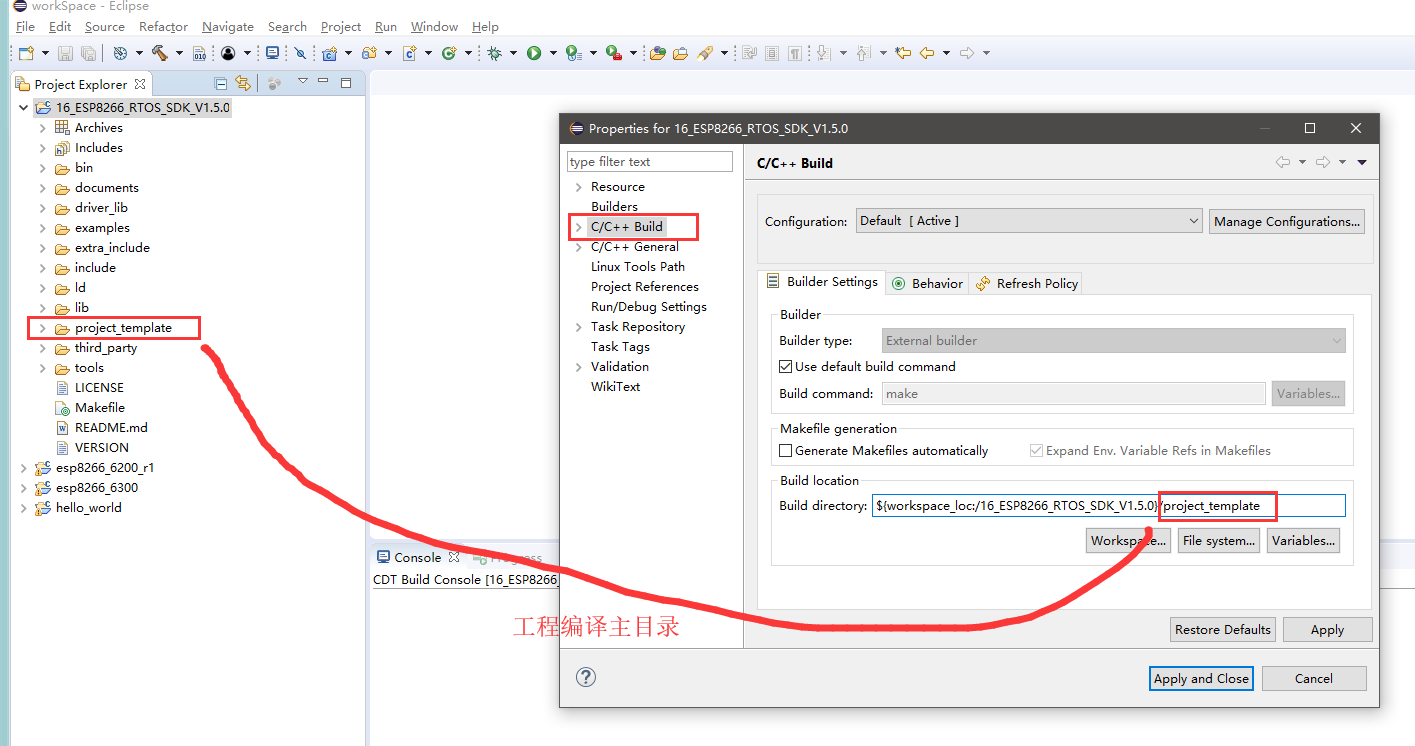
Task: Click the Cancel button
Action: click(x=1314, y=678)
